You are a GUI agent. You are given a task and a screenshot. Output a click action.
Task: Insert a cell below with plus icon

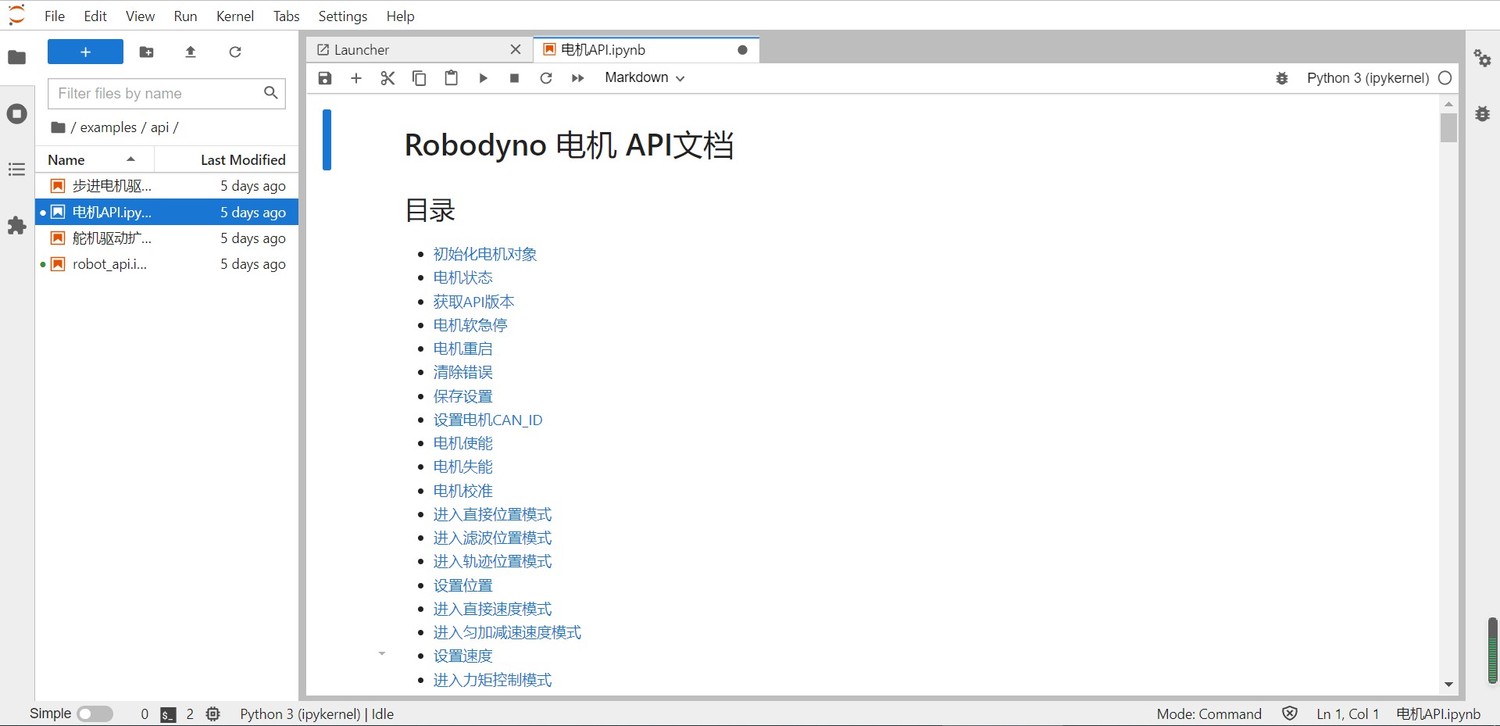click(356, 78)
